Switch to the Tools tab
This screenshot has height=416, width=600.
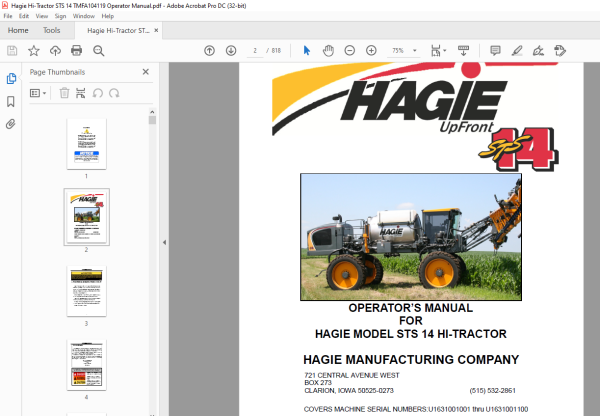[x=52, y=30]
